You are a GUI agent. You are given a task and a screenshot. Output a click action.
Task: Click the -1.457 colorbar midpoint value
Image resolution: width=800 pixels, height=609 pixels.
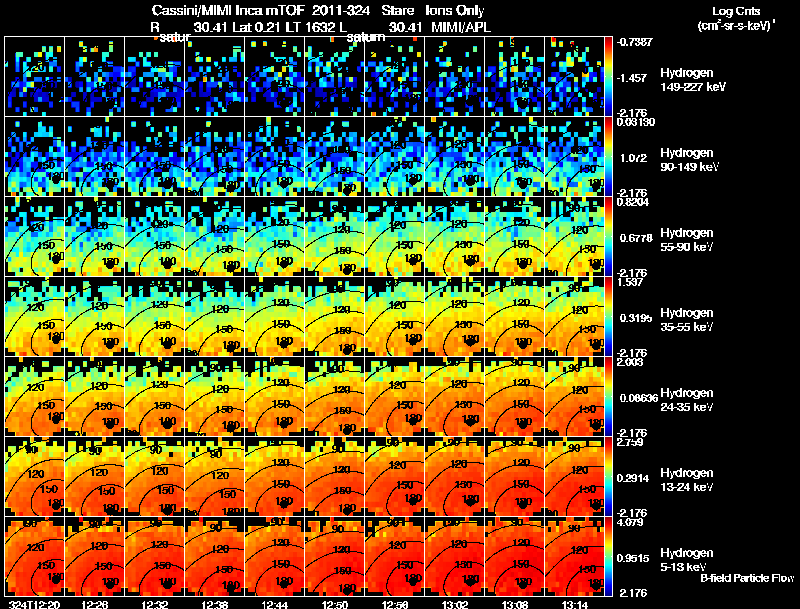632,78
